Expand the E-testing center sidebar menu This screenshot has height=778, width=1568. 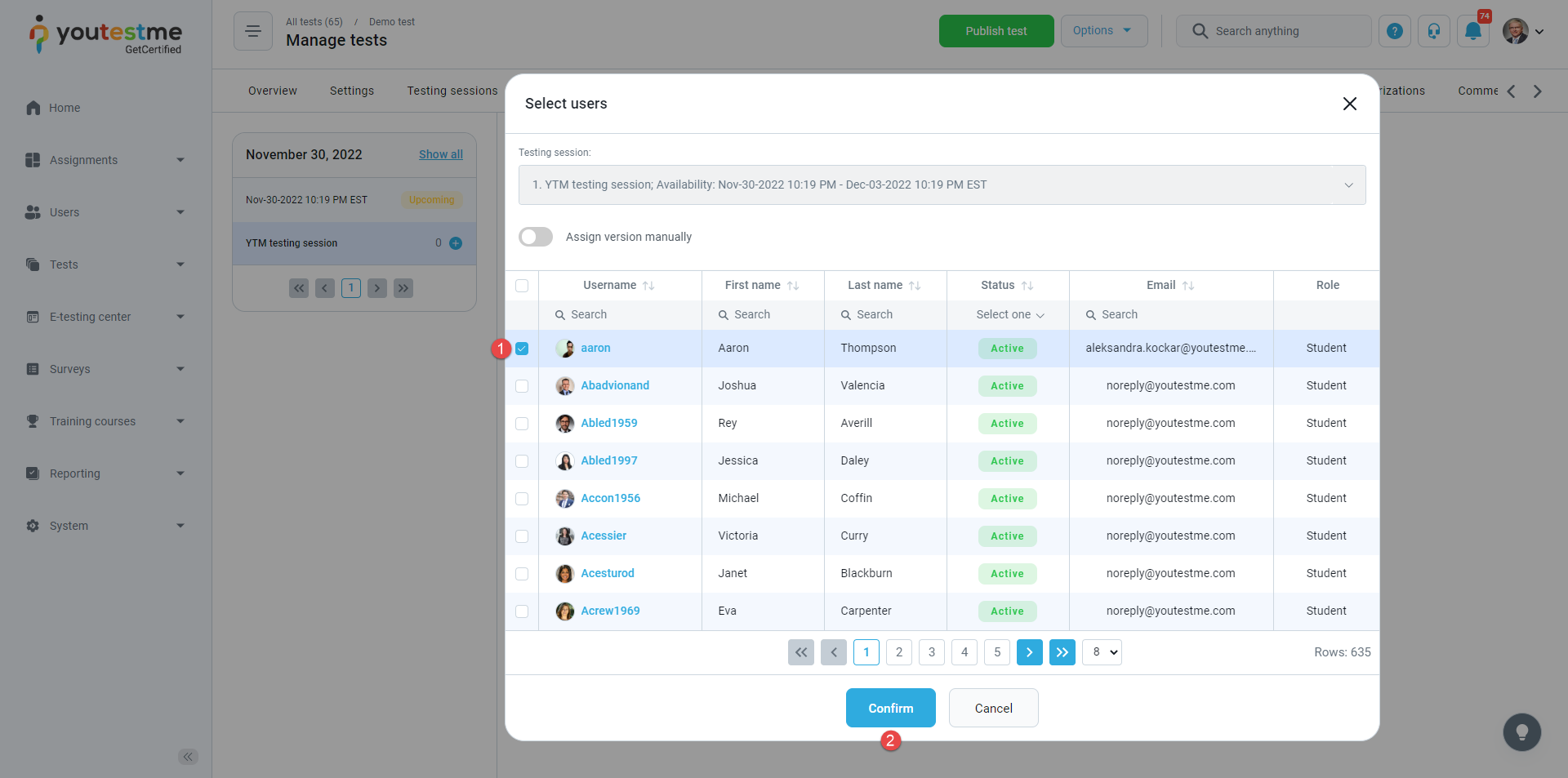tap(180, 317)
